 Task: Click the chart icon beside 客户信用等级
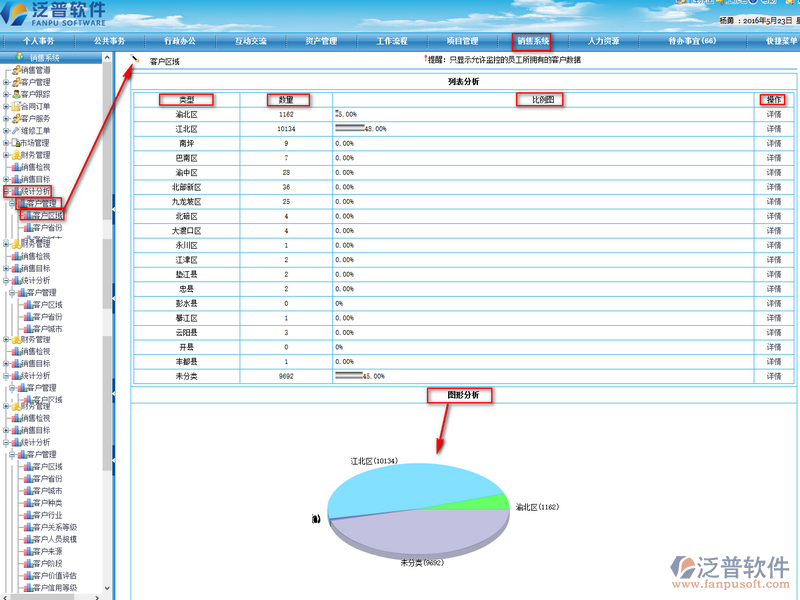click(x=27, y=588)
